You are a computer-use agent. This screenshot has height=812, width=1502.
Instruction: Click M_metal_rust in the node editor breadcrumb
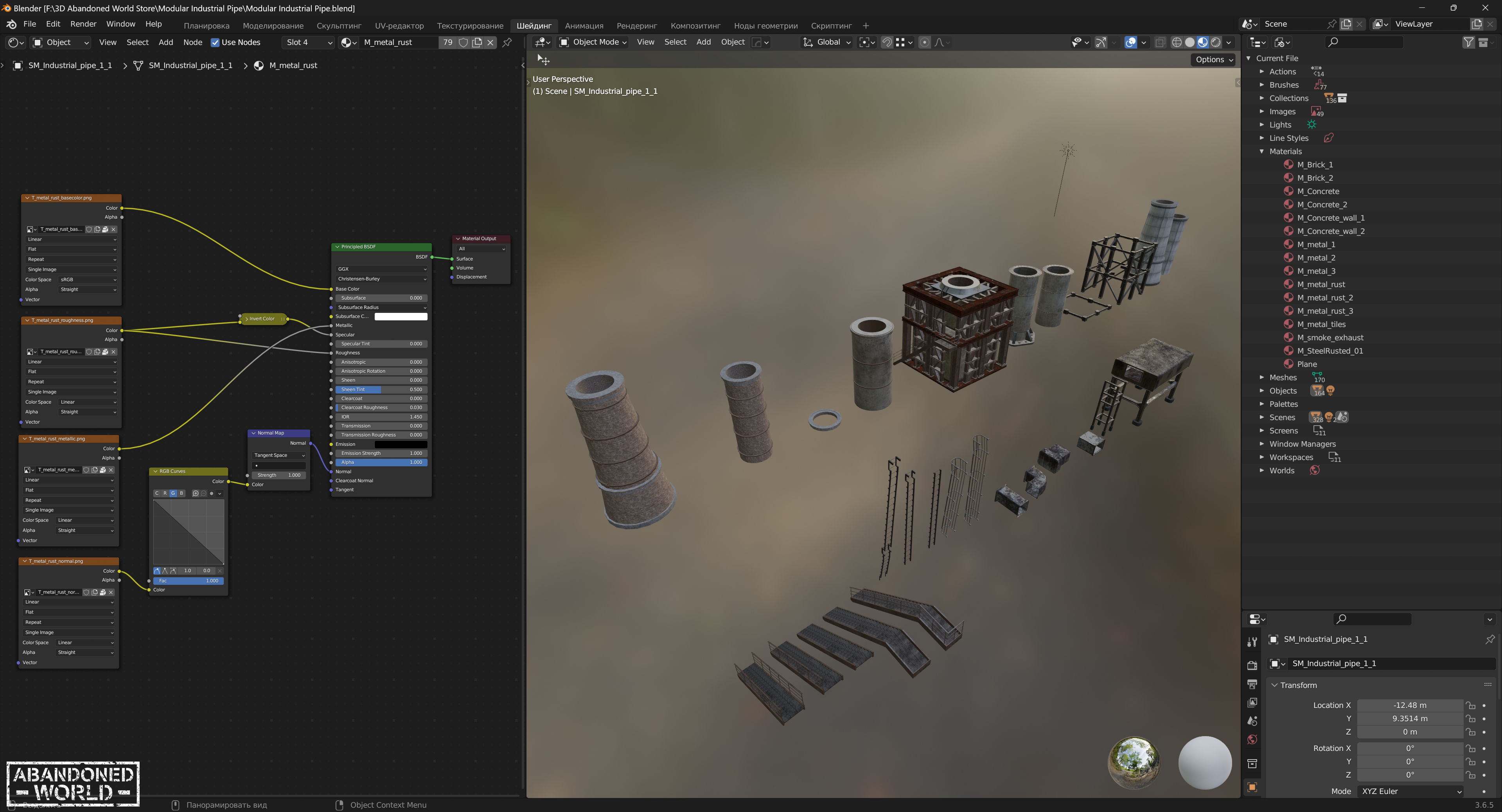click(x=293, y=66)
